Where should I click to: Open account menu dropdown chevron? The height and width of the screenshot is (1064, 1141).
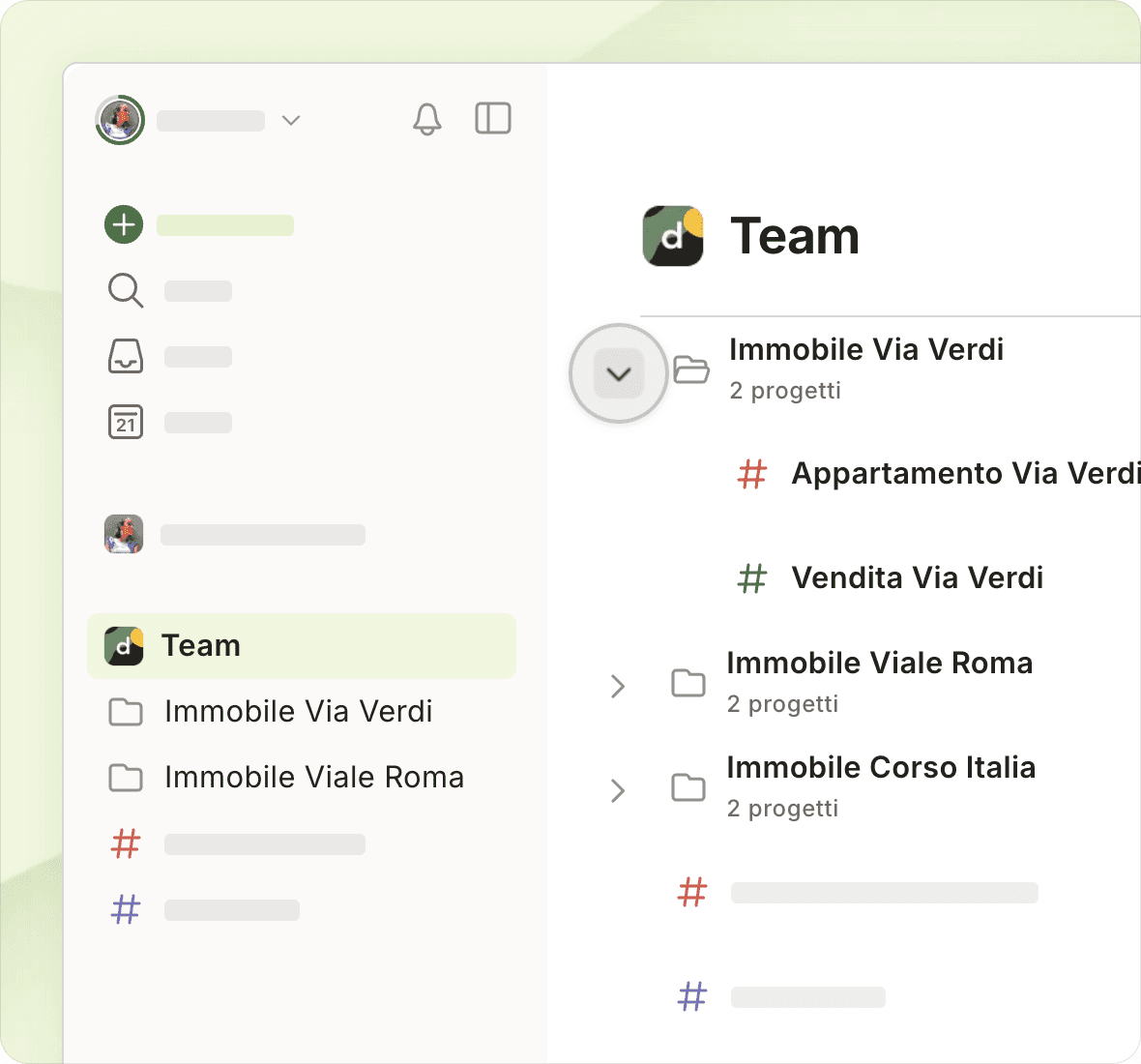pos(291,120)
